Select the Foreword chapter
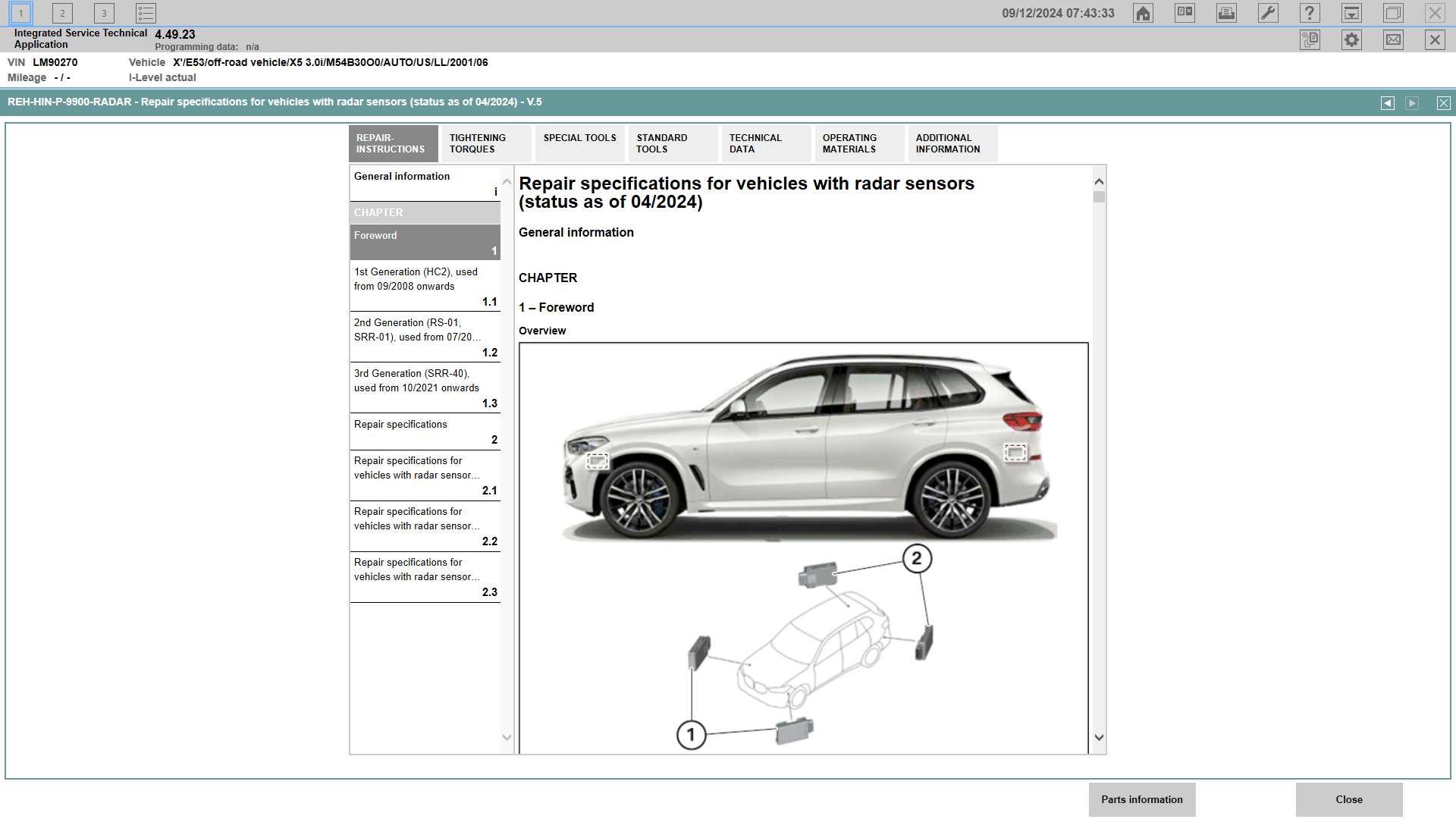 425,241
